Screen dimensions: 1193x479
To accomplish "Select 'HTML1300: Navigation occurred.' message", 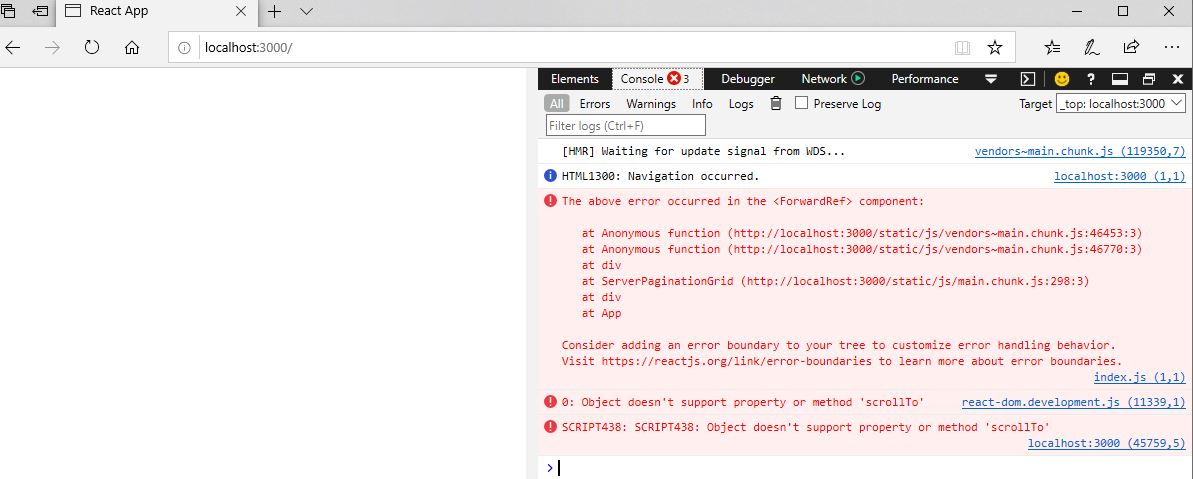I will 660,176.
